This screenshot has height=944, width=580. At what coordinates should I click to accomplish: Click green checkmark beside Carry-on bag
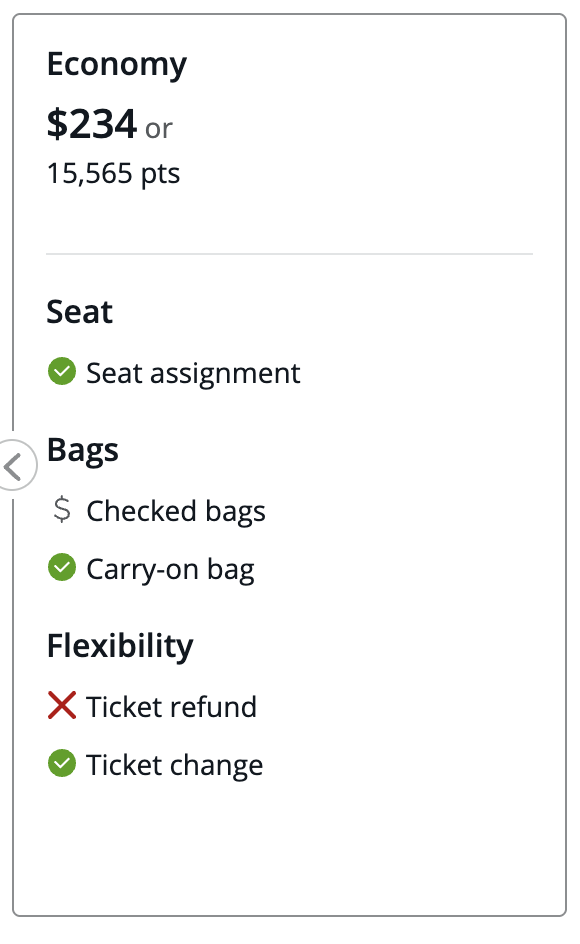tap(62, 567)
